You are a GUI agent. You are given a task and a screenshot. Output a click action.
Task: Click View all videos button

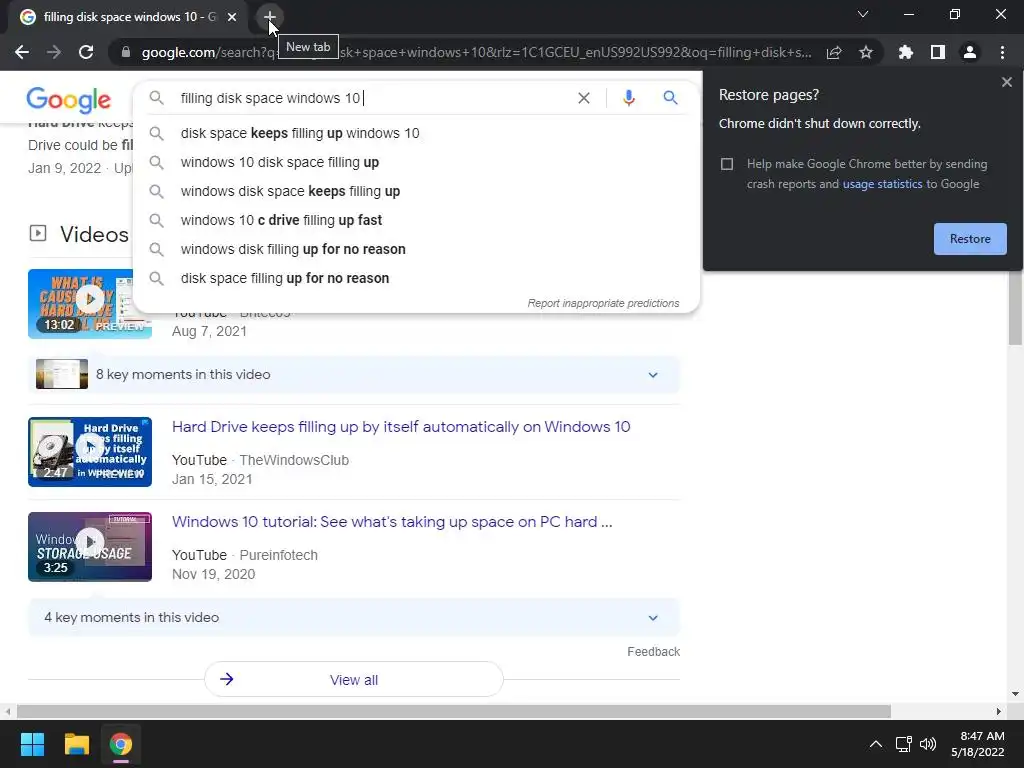coord(354,680)
